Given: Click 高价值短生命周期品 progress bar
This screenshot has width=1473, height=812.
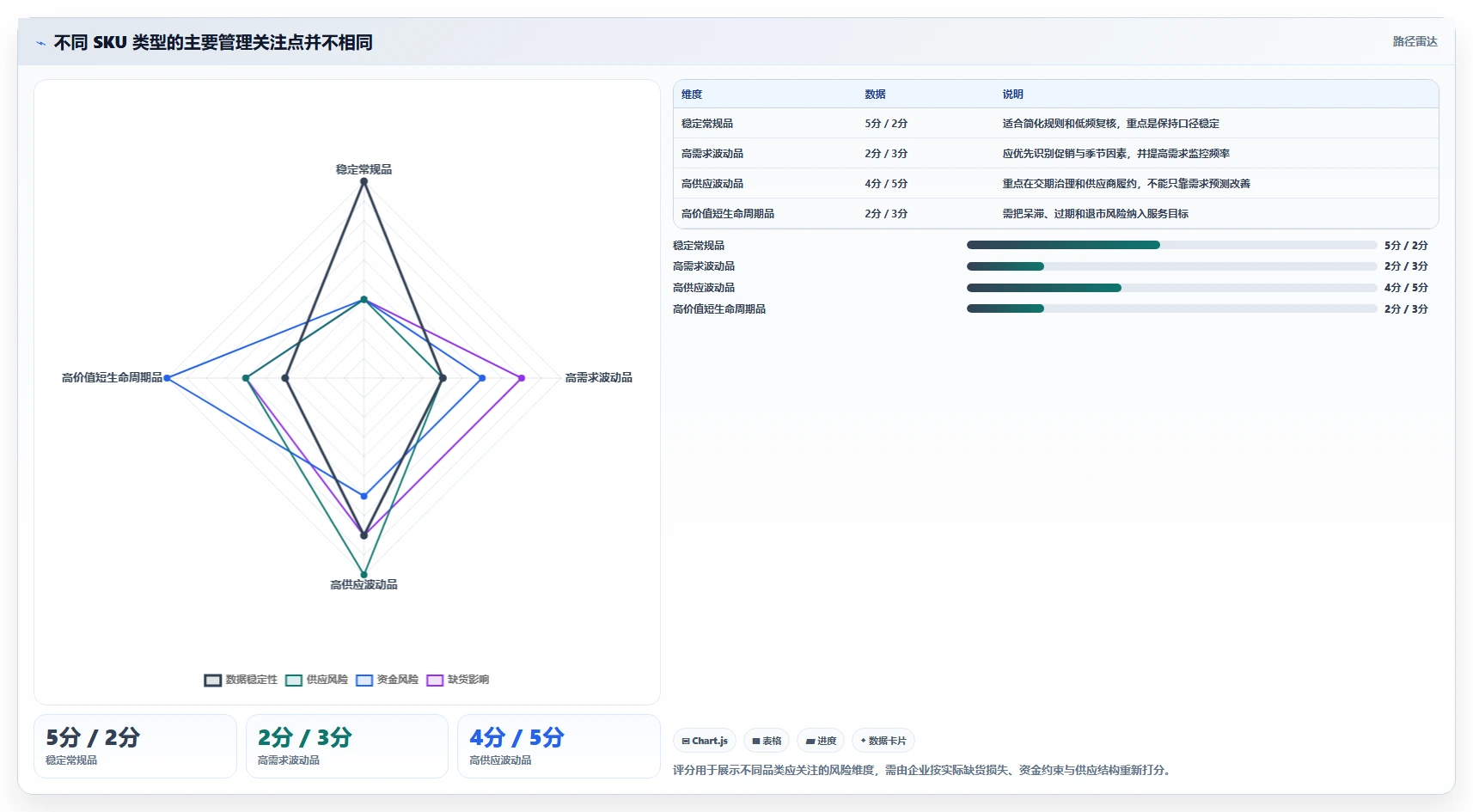Looking at the screenshot, I should point(1171,308).
